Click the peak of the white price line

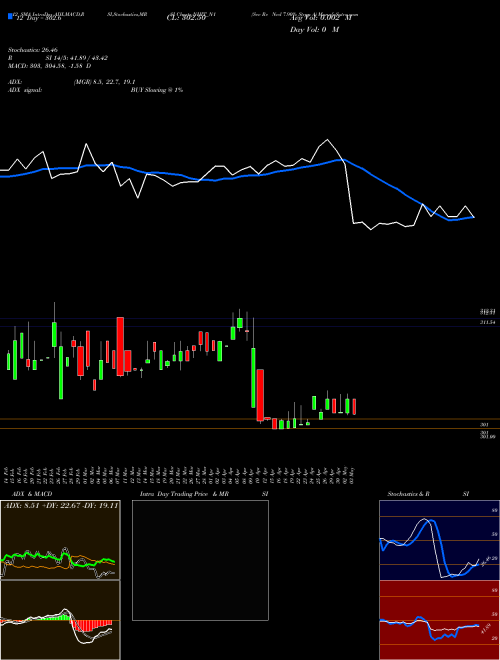coord(327,140)
